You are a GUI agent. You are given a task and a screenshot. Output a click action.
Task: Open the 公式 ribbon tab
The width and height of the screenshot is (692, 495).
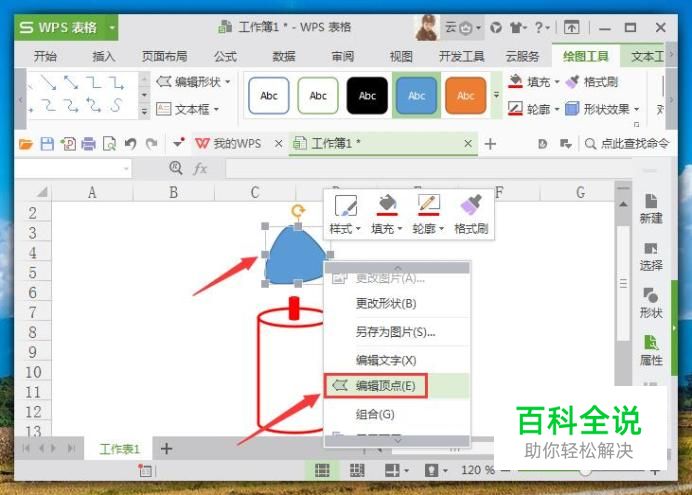click(x=226, y=56)
